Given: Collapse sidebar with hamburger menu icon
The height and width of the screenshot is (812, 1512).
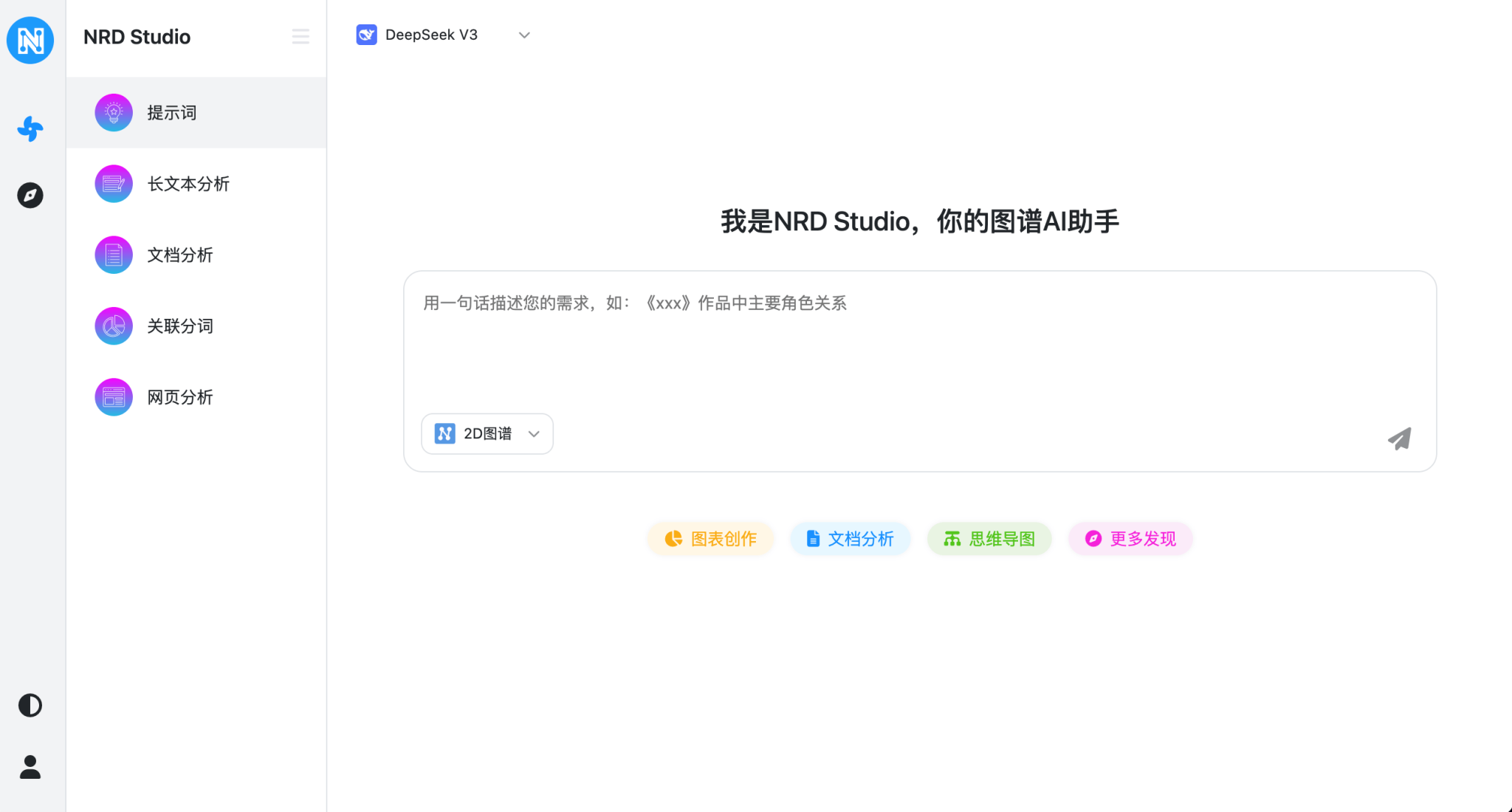Looking at the screenshot, I should [x=300, y=36].
